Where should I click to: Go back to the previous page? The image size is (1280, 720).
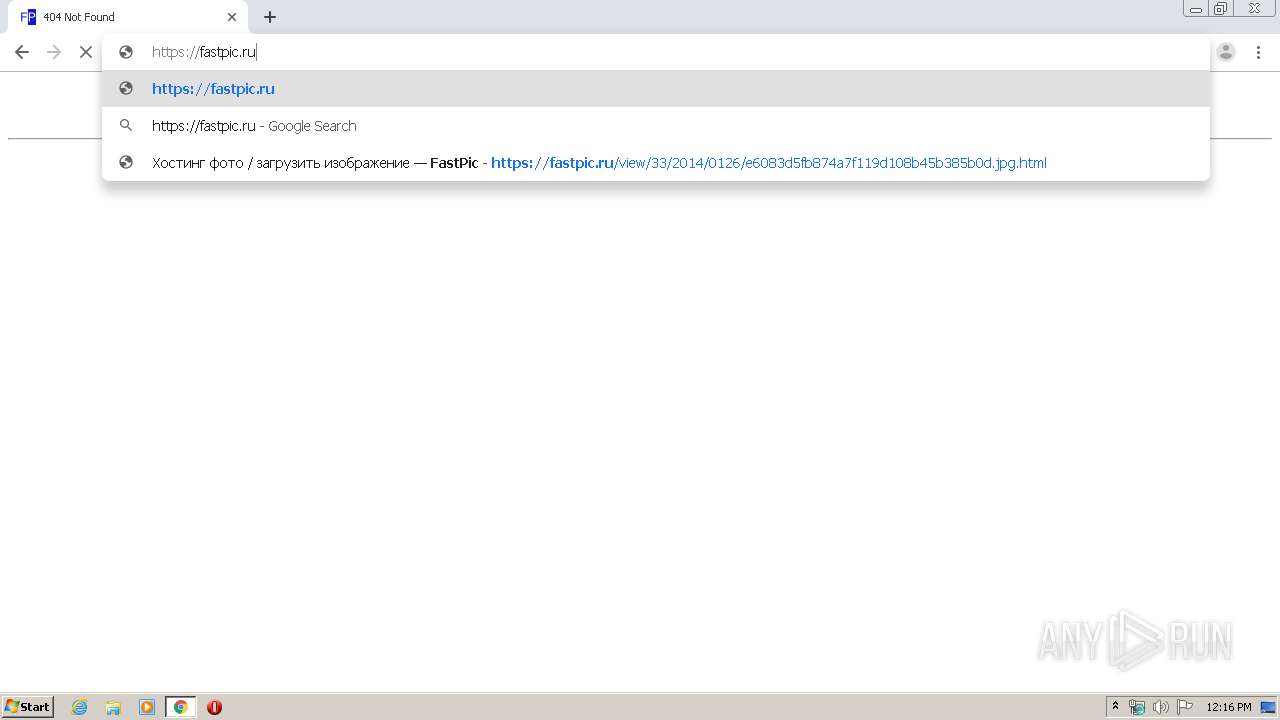point(22,52)
